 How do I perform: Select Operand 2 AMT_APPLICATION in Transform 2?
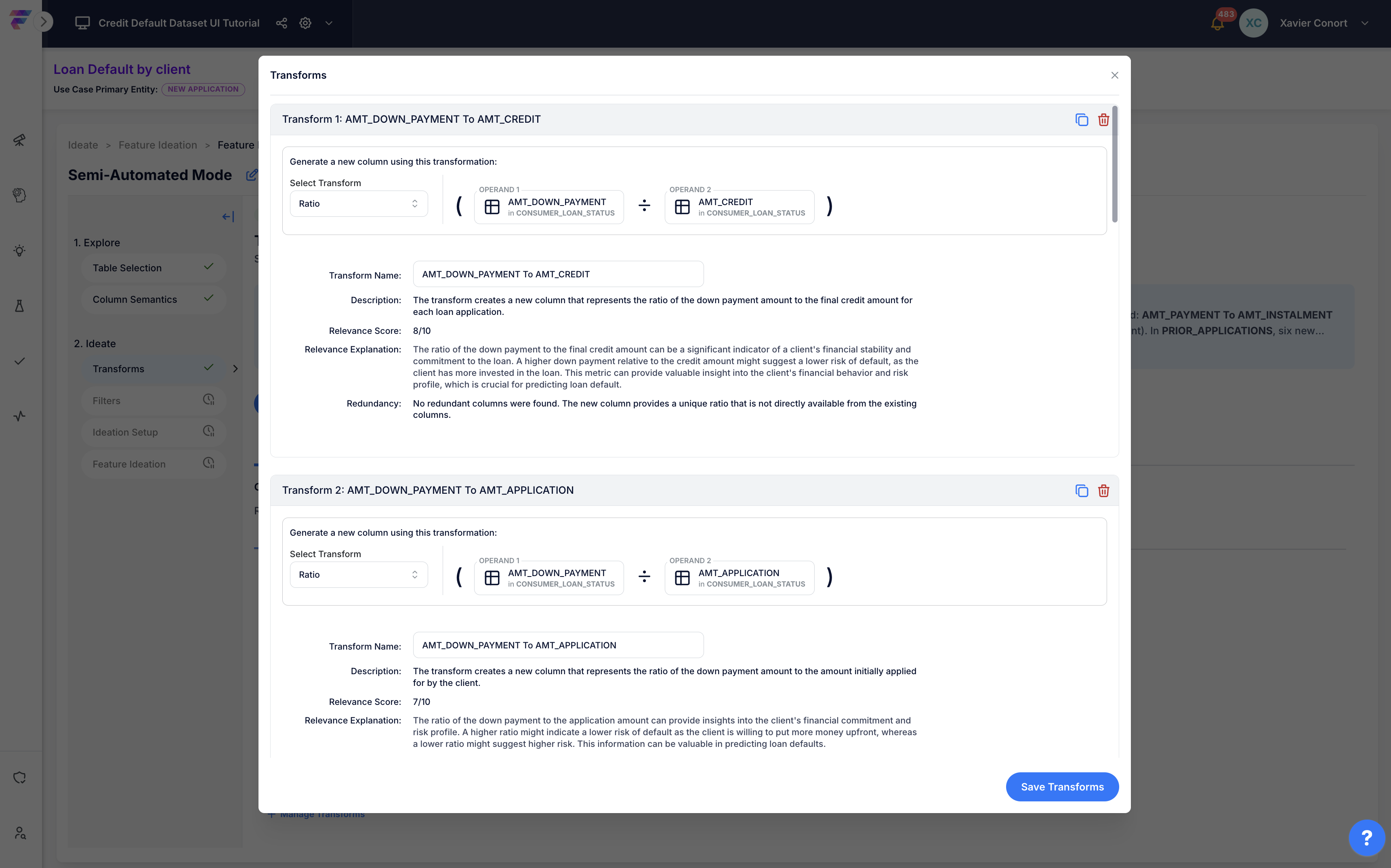739,577
